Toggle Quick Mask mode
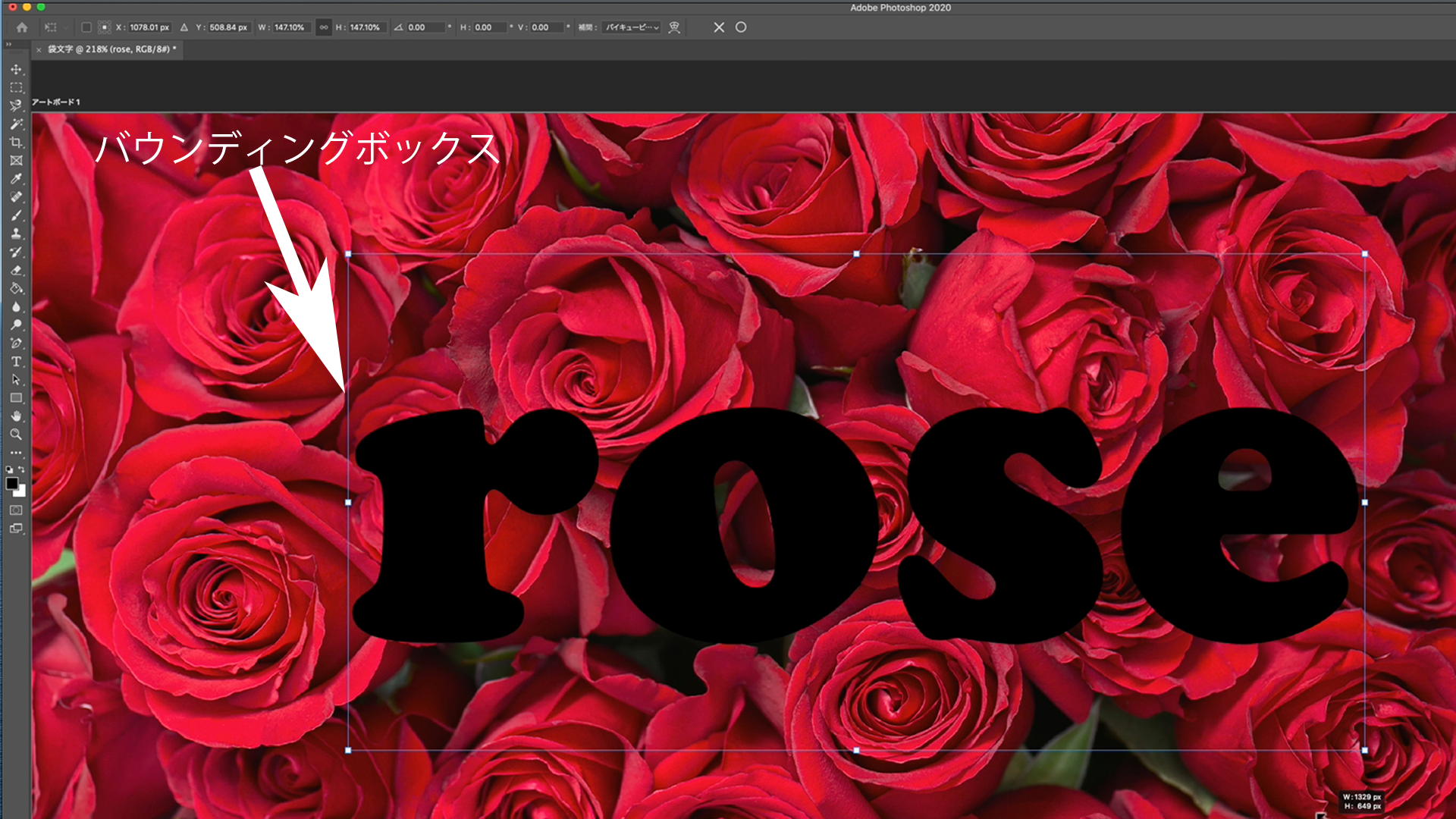The height and width of the screenshot is (819, 1456). [16, 510]
